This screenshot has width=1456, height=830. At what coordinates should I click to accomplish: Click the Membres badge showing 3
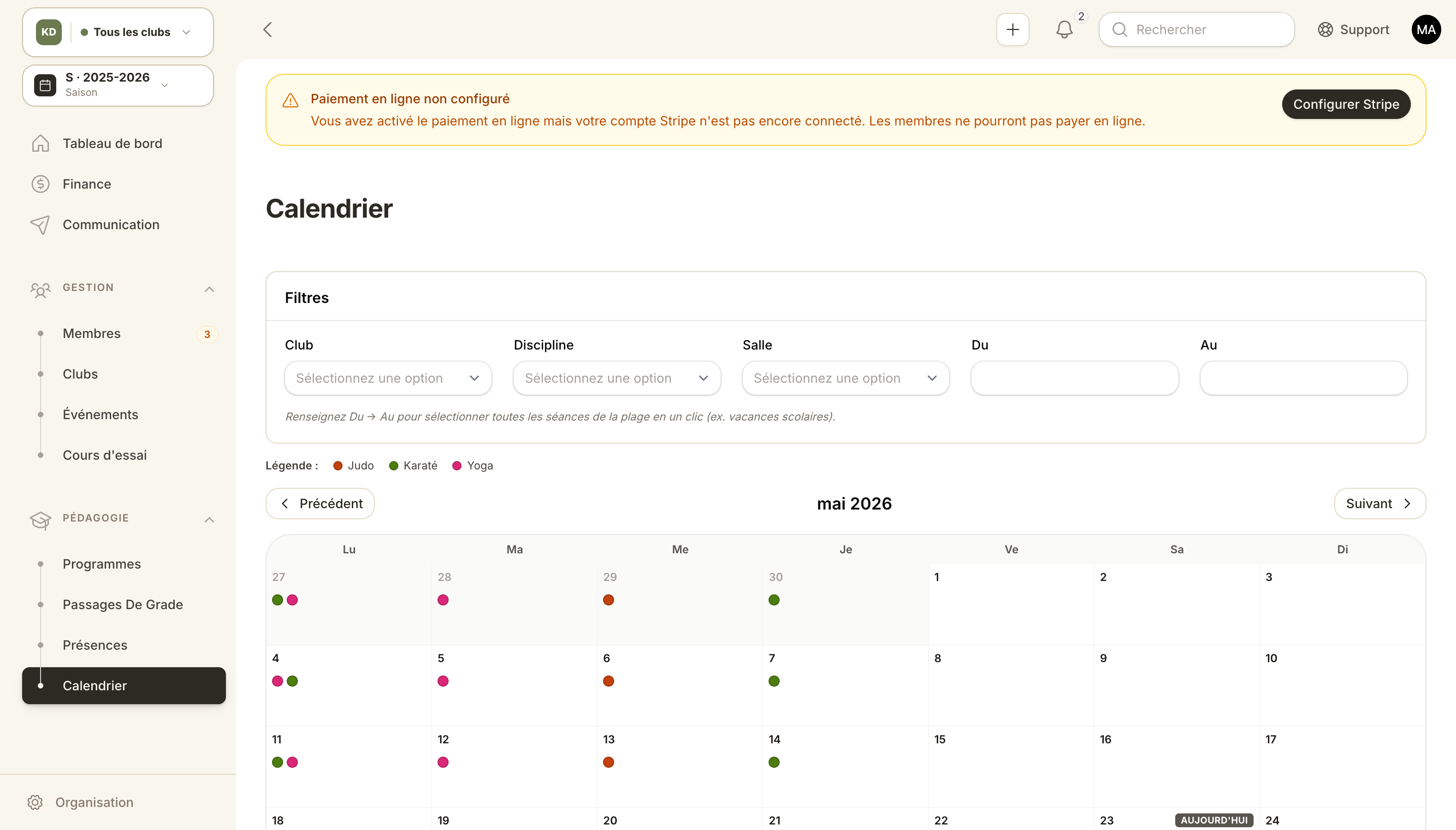[x=207, y=334]
